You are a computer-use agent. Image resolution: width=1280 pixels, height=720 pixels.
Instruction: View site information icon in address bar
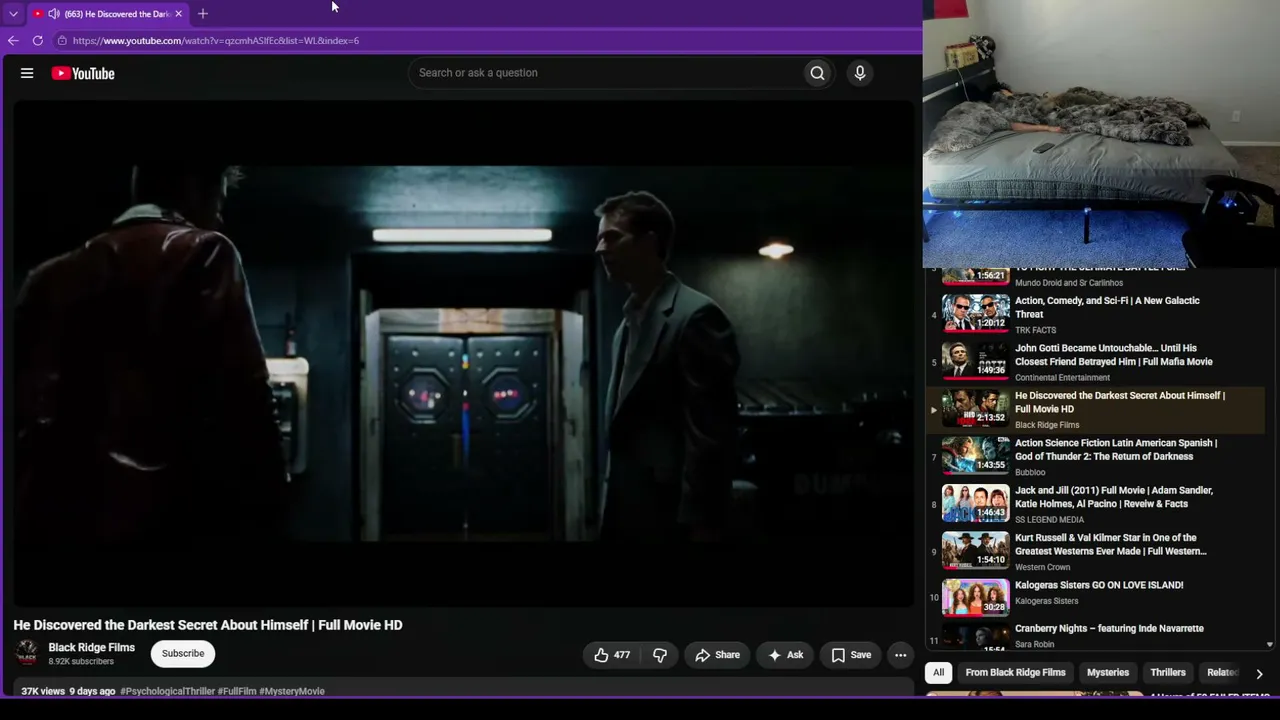click(62, 41)
